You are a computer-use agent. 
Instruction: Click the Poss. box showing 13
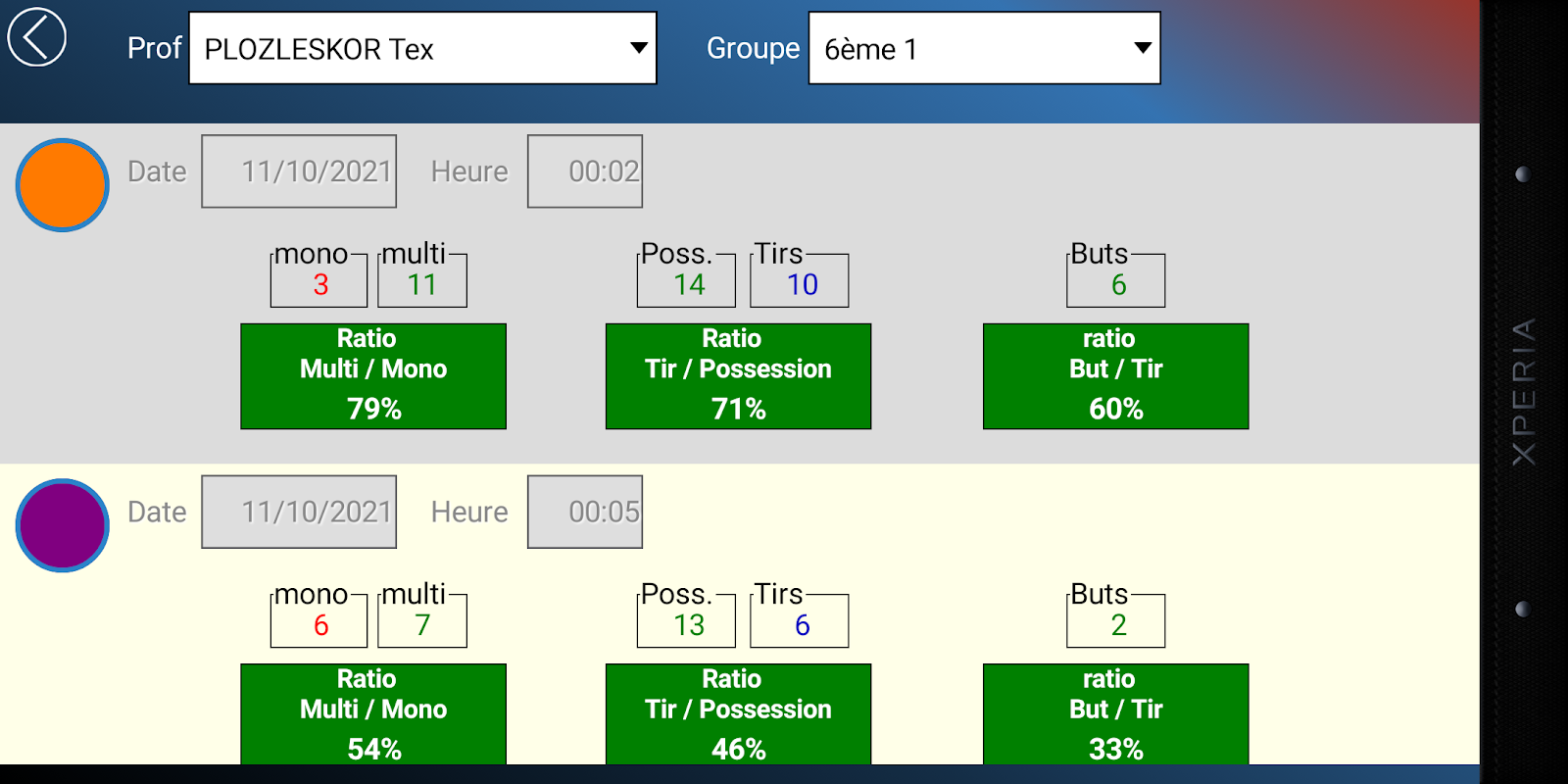click(x=686, y=623)
